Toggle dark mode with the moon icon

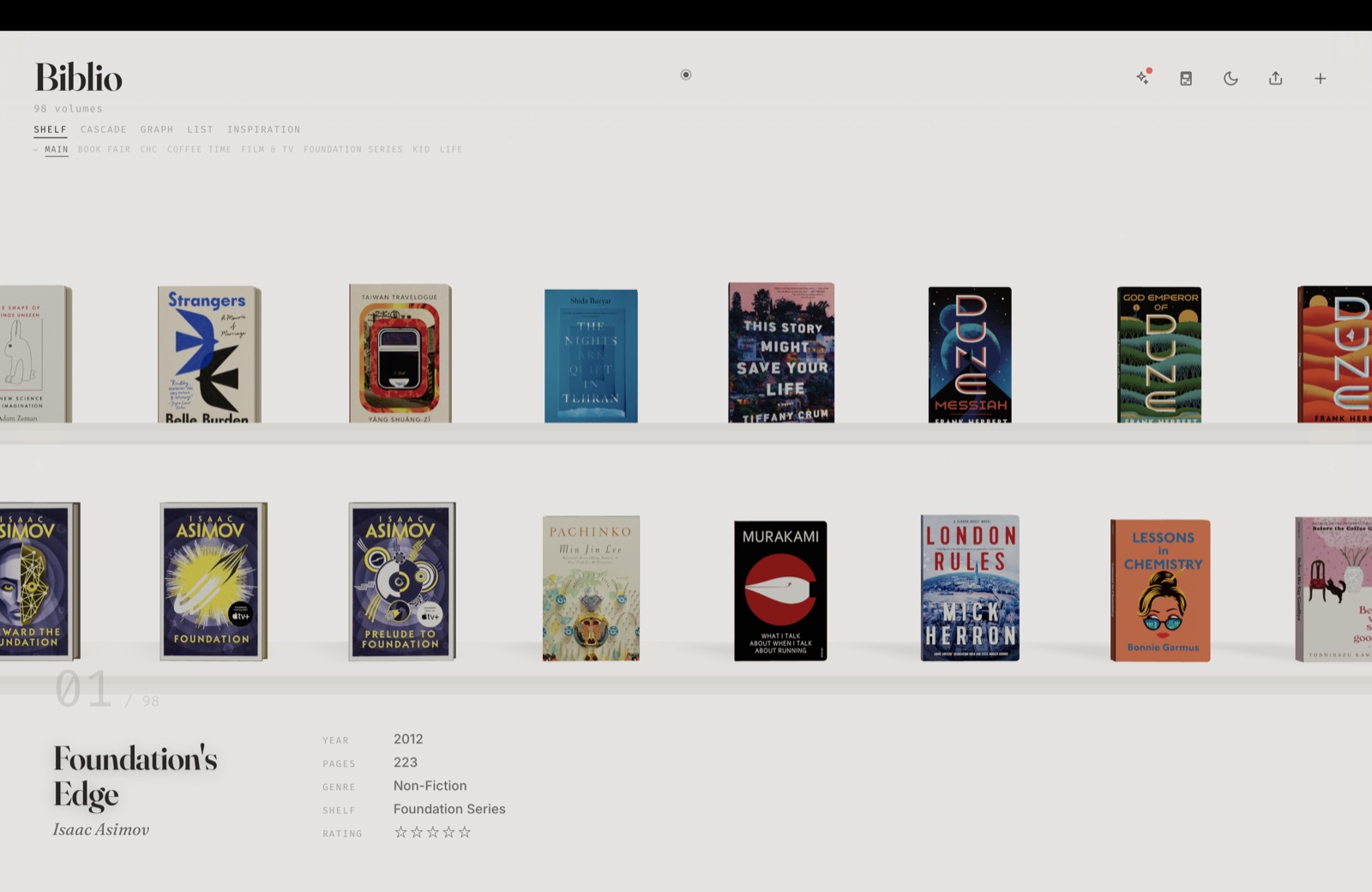[1231, 78]
